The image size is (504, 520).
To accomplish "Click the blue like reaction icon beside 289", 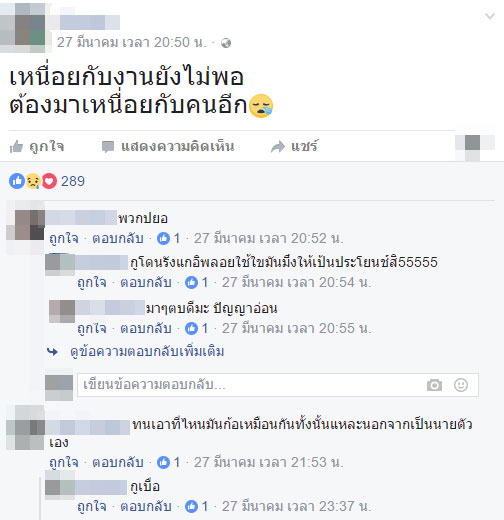I will (x=17, y=181).
